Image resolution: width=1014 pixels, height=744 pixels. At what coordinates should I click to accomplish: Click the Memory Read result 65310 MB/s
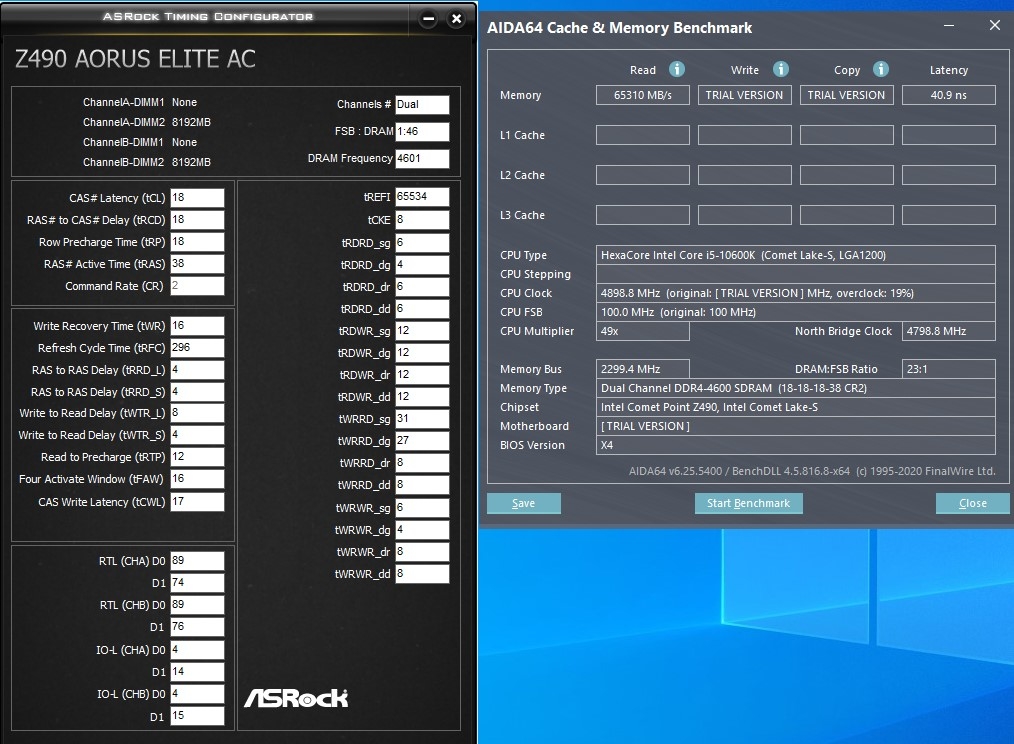pos(643,95)
